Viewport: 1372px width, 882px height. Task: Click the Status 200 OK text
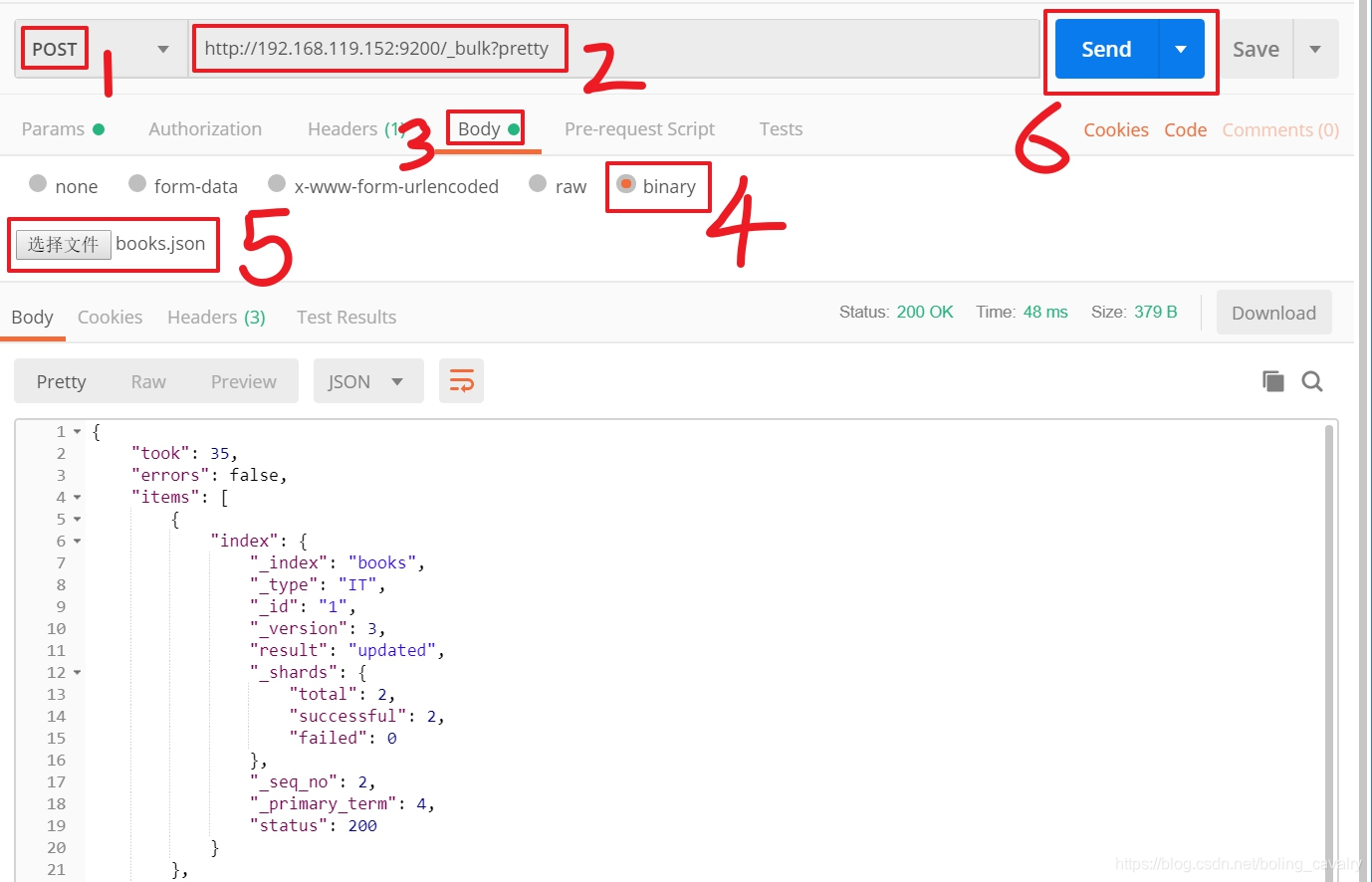pyautogui.click(x=896, y=312)
